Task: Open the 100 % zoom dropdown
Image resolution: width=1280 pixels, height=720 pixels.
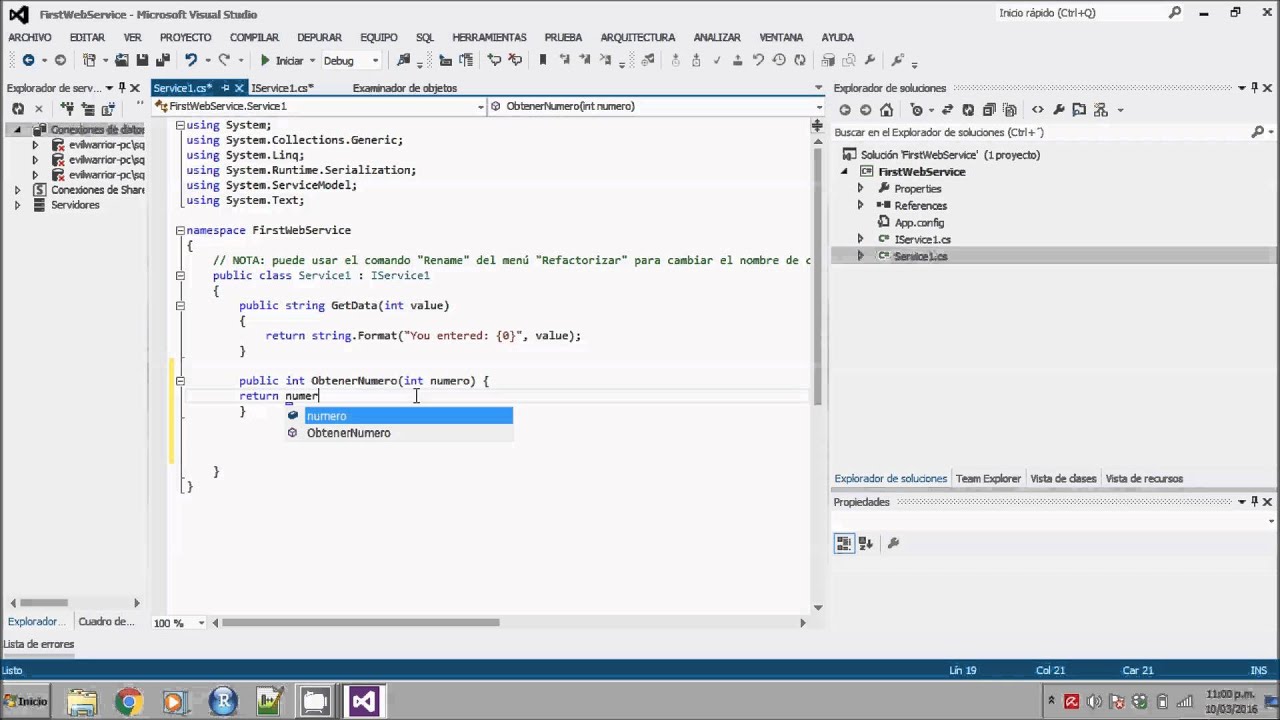Action: 201,623
